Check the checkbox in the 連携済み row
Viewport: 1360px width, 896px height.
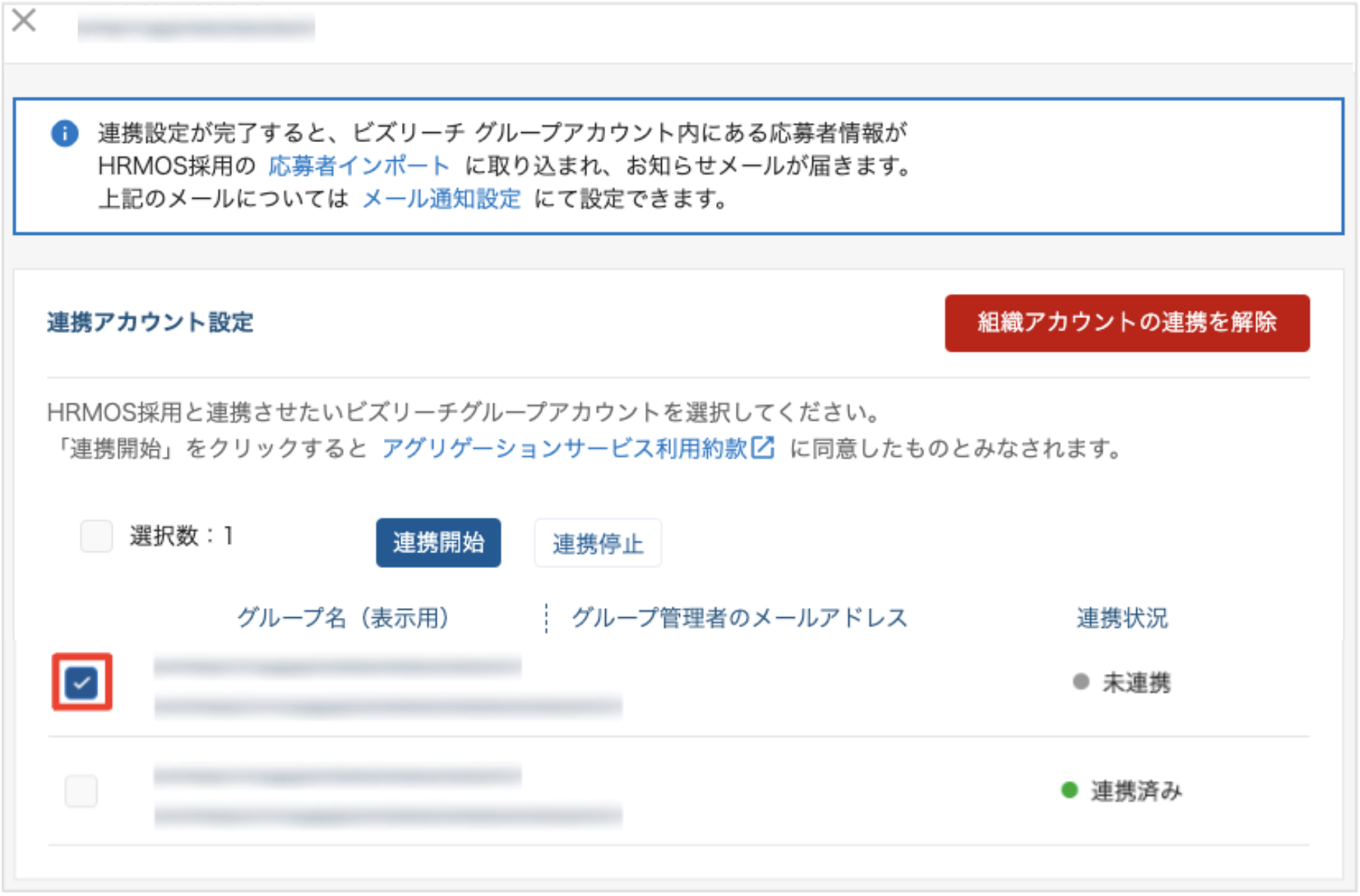[81, 791]
